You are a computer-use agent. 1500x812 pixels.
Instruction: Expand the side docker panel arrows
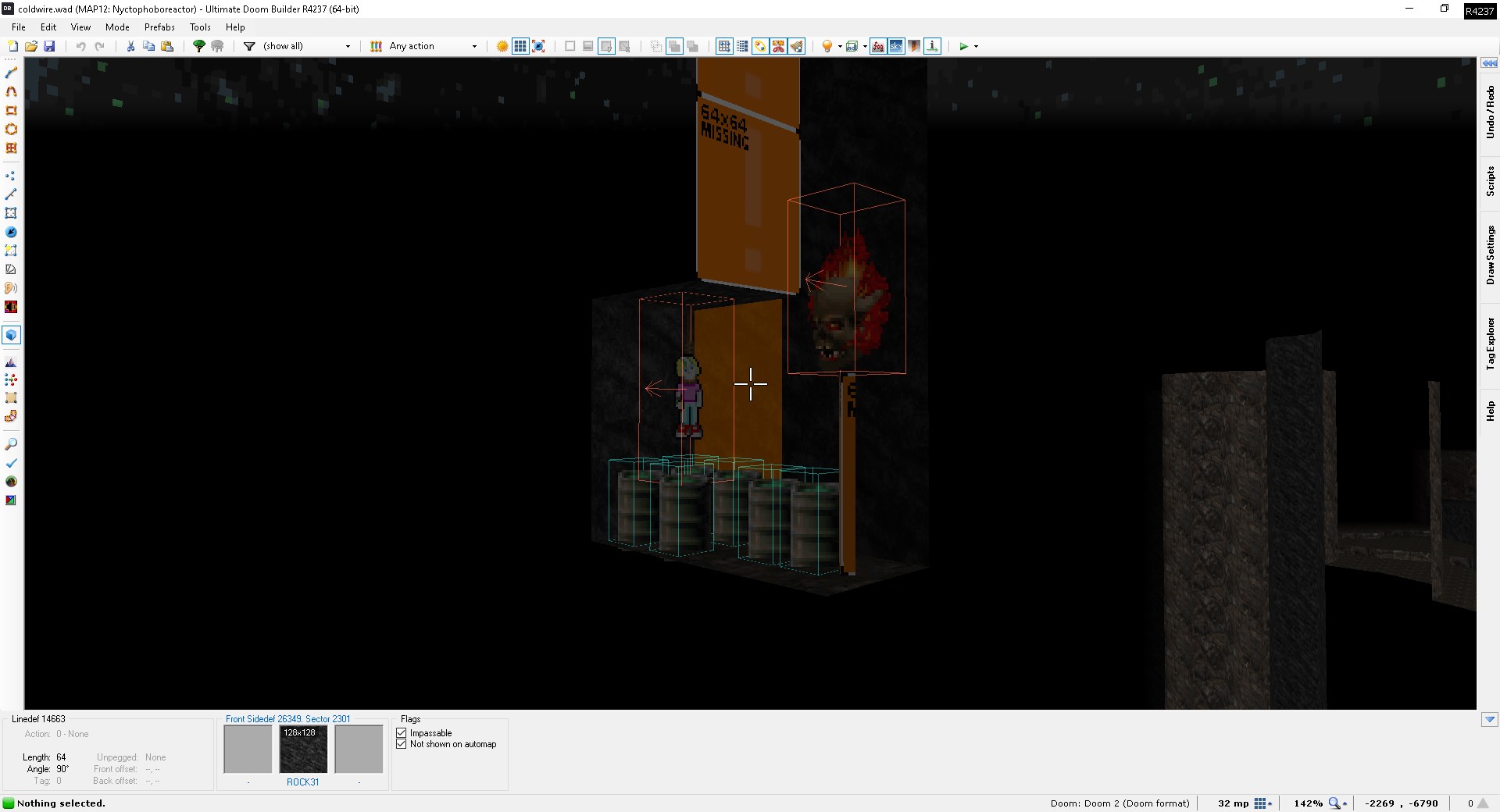(1489, 63)
